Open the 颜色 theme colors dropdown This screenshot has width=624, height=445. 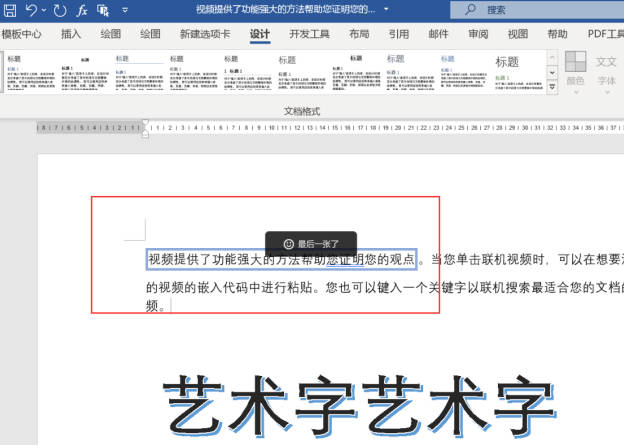point(575,72)
